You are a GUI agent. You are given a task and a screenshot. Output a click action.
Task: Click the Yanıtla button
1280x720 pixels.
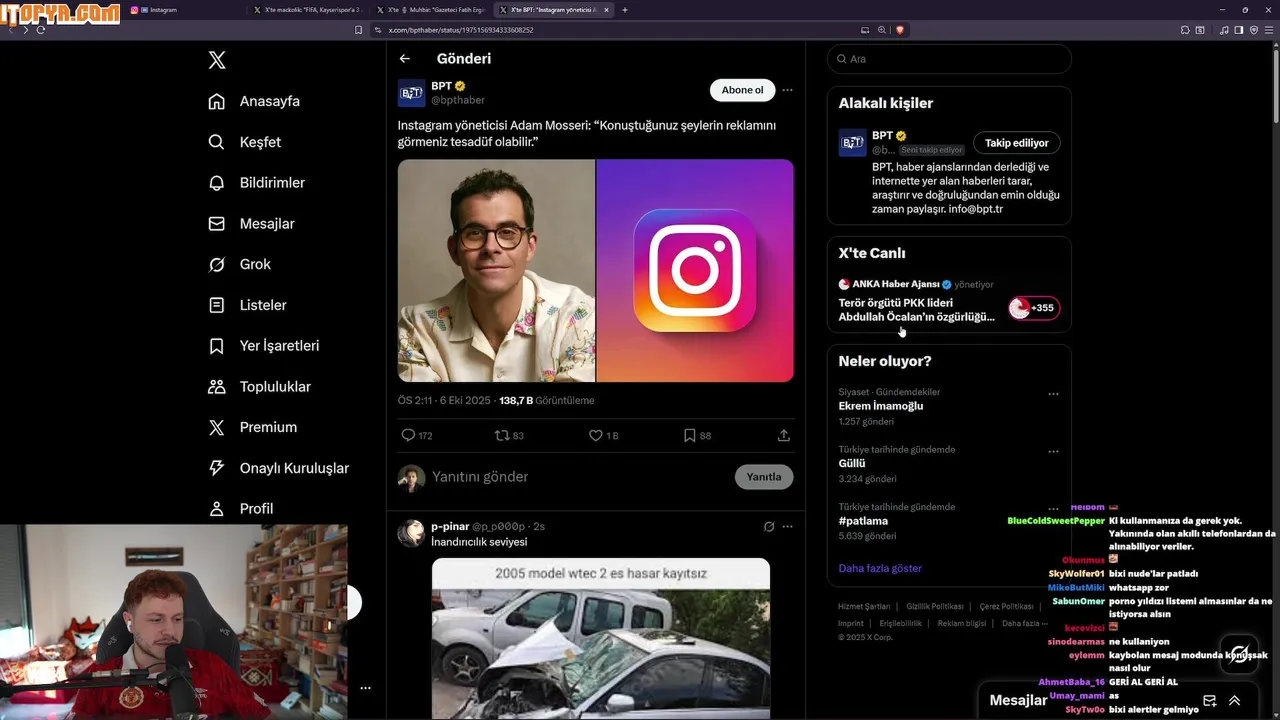[x=764, y=477]
